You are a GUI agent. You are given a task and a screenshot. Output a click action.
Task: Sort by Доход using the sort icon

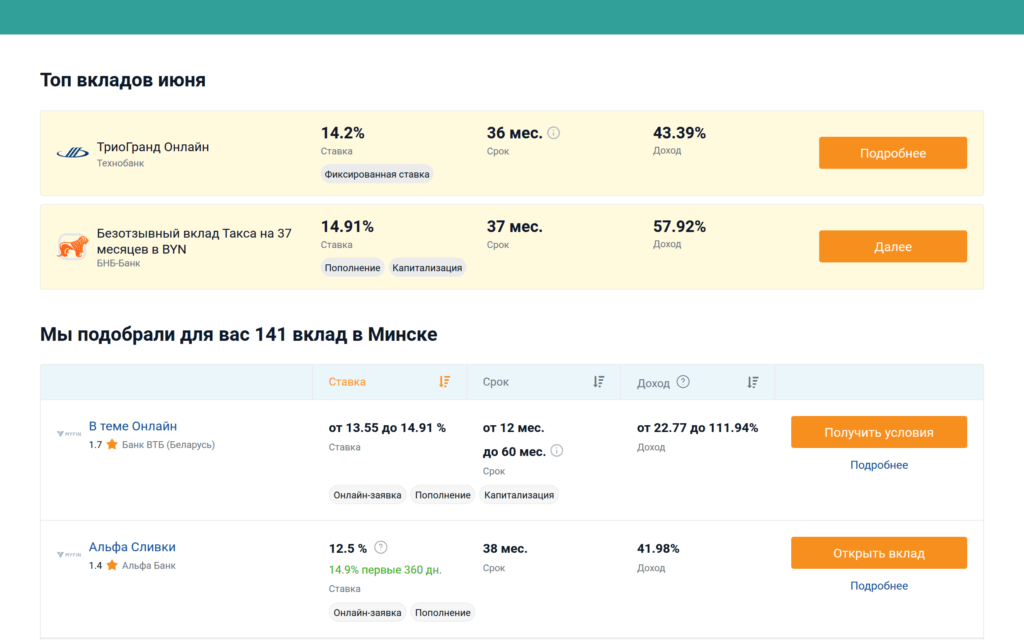pyautogui.click(x=753, y=382)
